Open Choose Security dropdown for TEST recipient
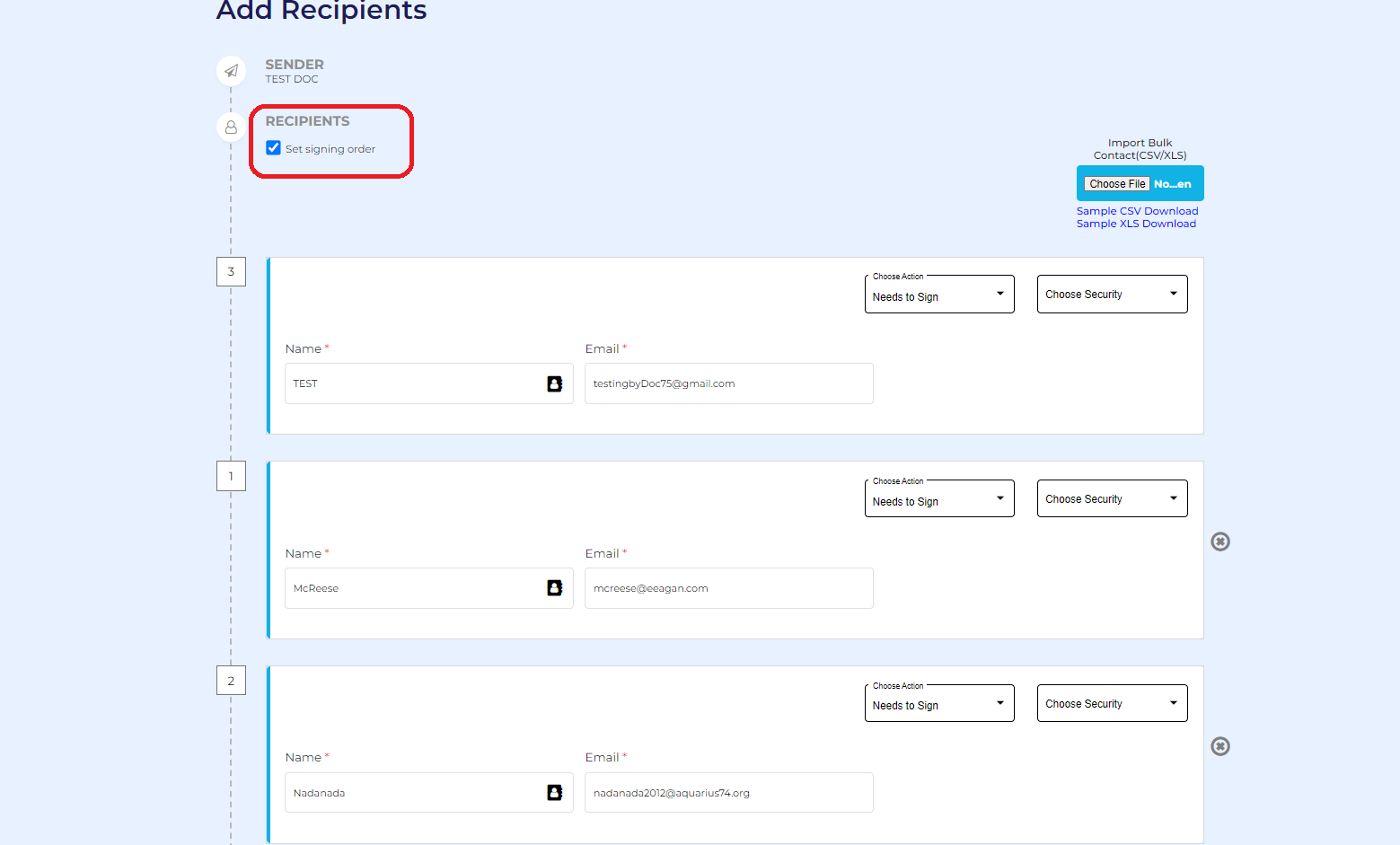This screenshot has width=1400, height=845. [1111, 295]
